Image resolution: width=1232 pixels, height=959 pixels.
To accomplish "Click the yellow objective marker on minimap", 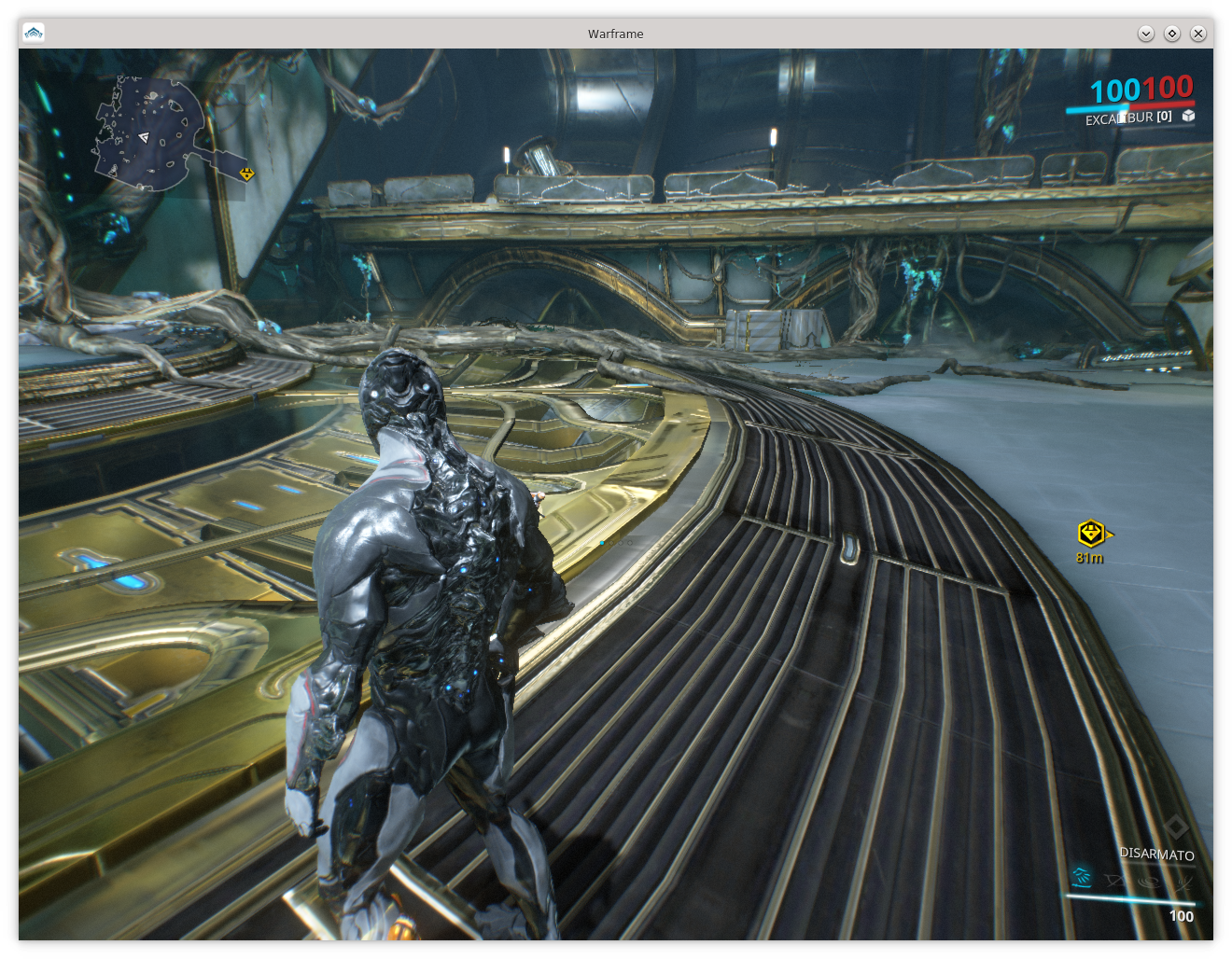I will 246,174.
